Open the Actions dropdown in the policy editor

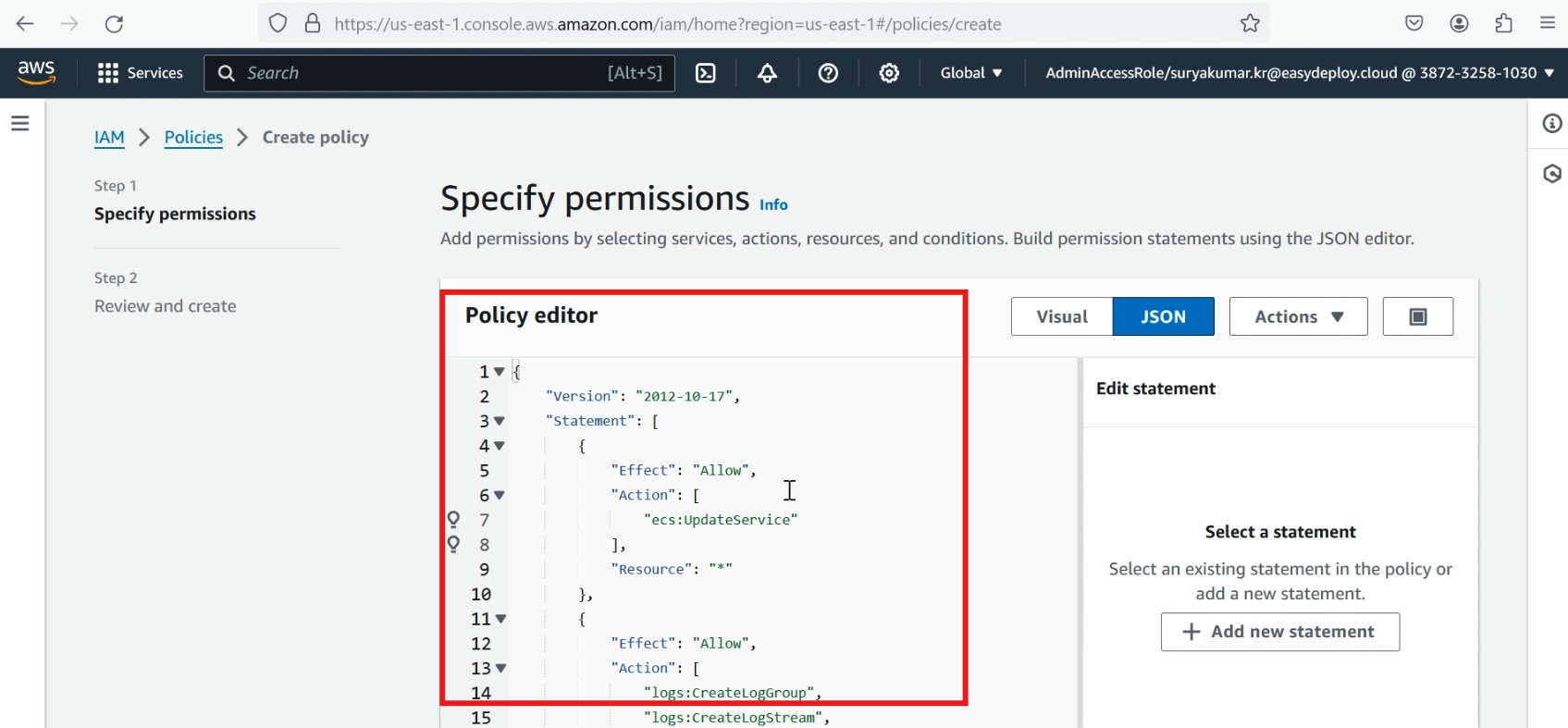[1298, 316]
